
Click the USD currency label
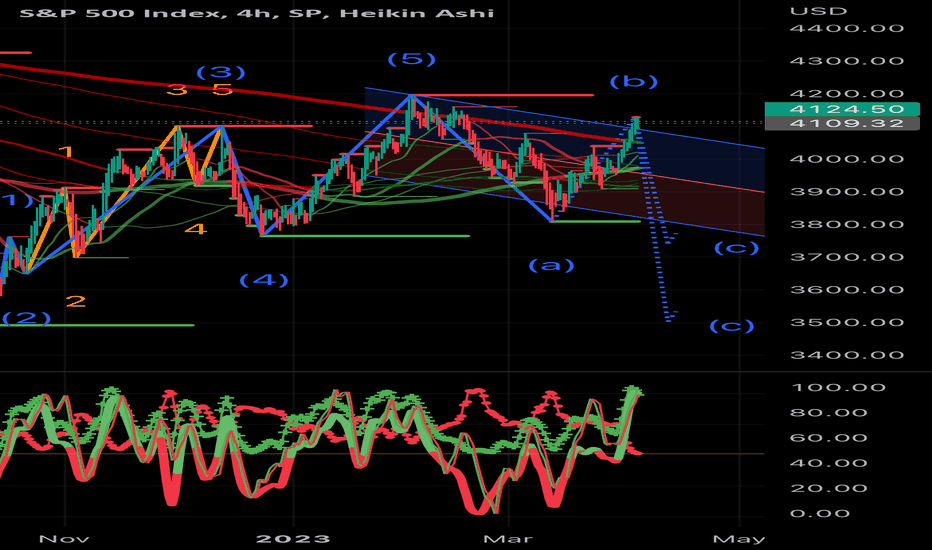(x=818, y=11)
